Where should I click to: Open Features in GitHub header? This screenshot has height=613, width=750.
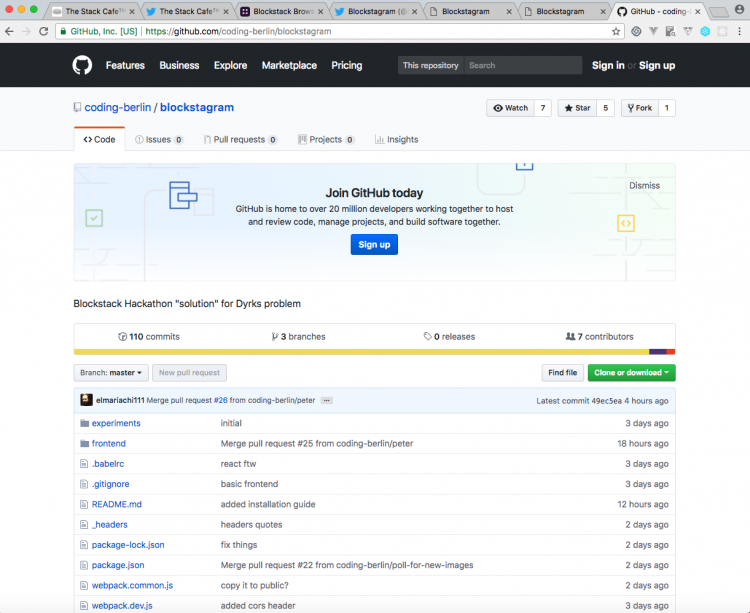125,66
